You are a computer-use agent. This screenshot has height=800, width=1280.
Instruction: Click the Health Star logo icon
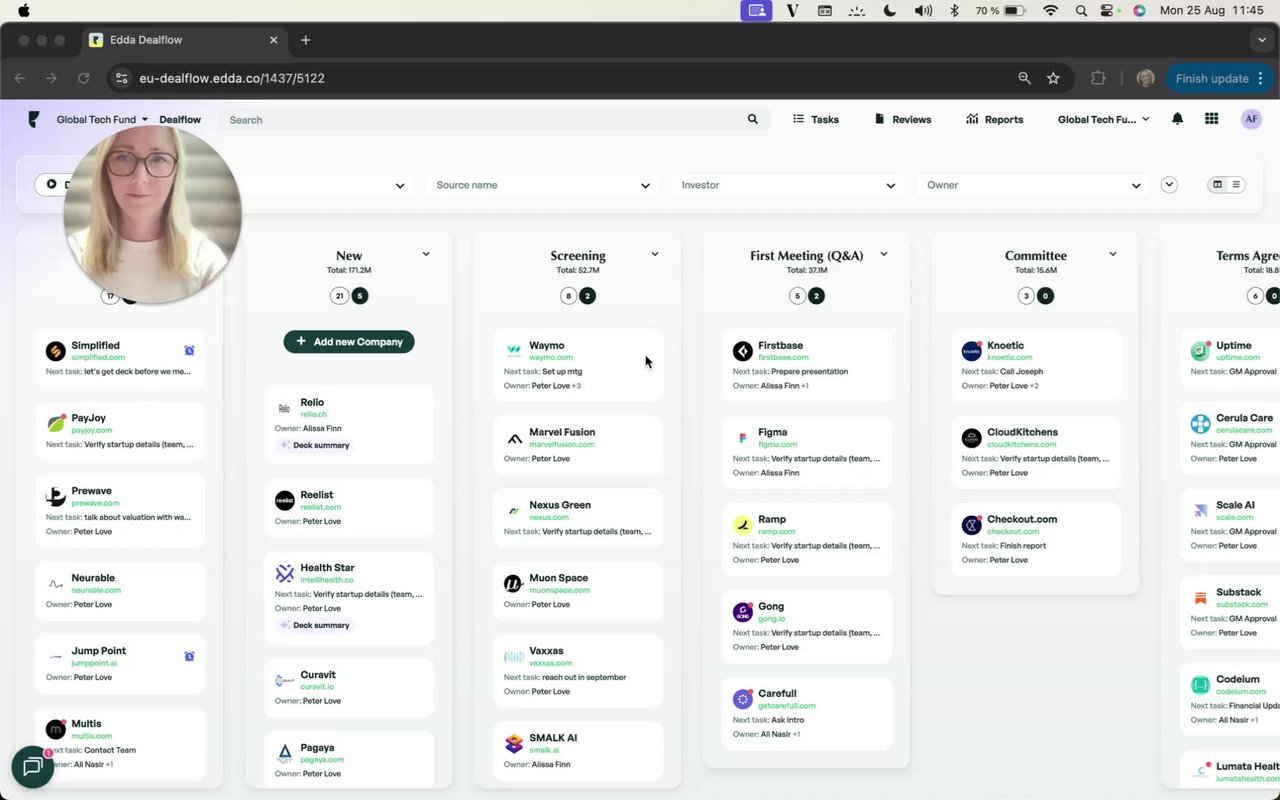coord(285,573)
